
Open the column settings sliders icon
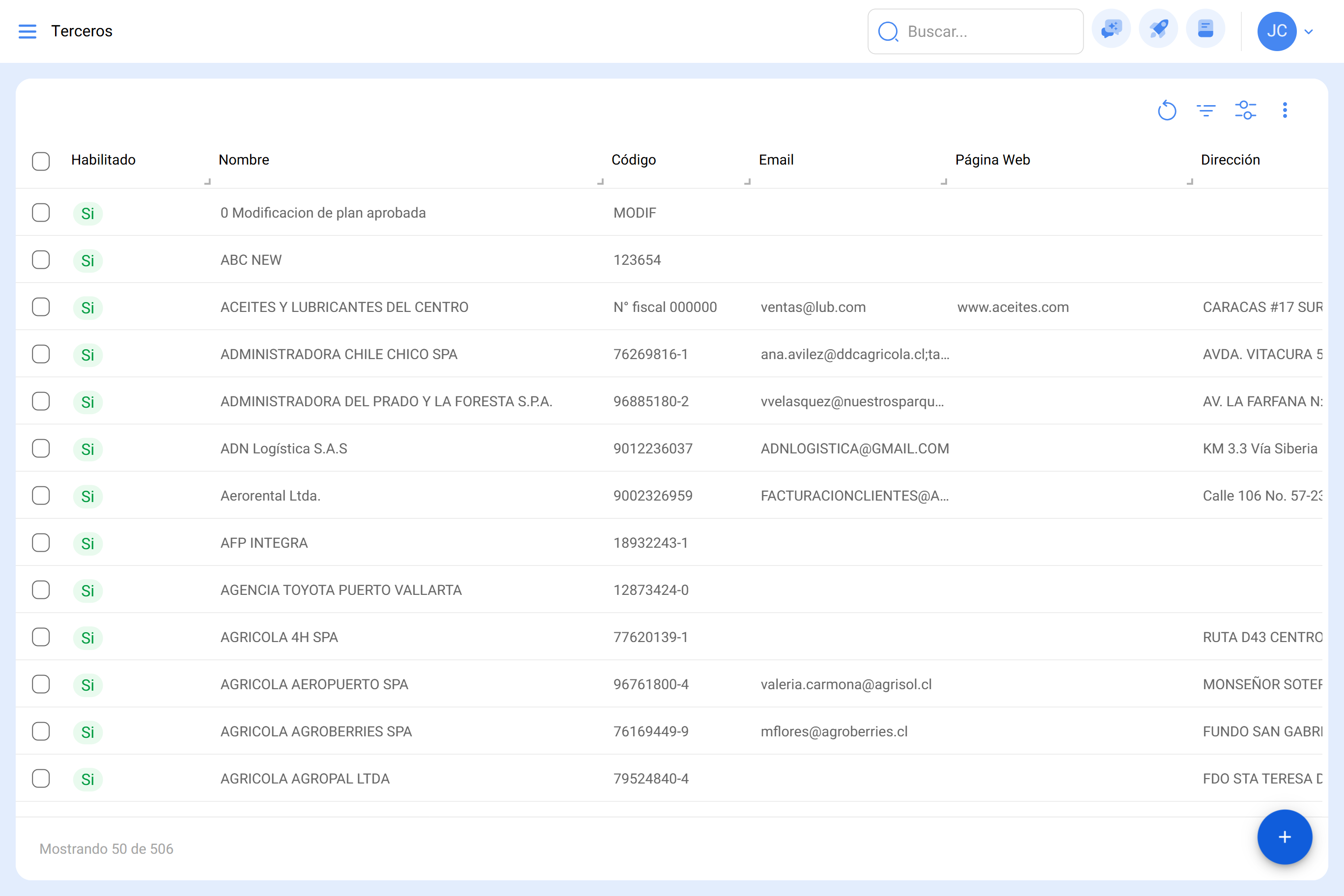(x=1245, y=111)
